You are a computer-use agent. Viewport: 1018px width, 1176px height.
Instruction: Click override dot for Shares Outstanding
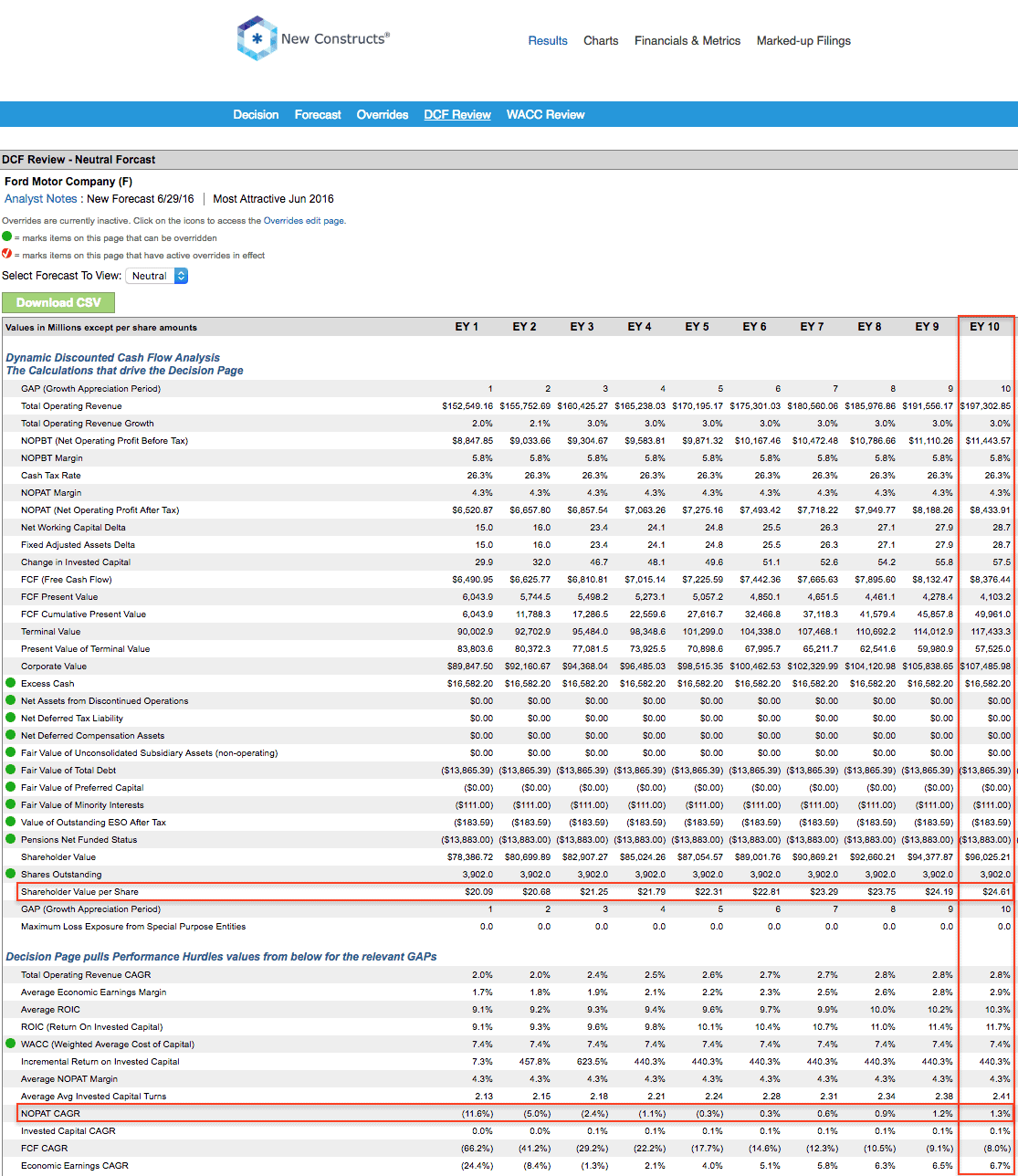pyautogui.click(x=10, y=874)
